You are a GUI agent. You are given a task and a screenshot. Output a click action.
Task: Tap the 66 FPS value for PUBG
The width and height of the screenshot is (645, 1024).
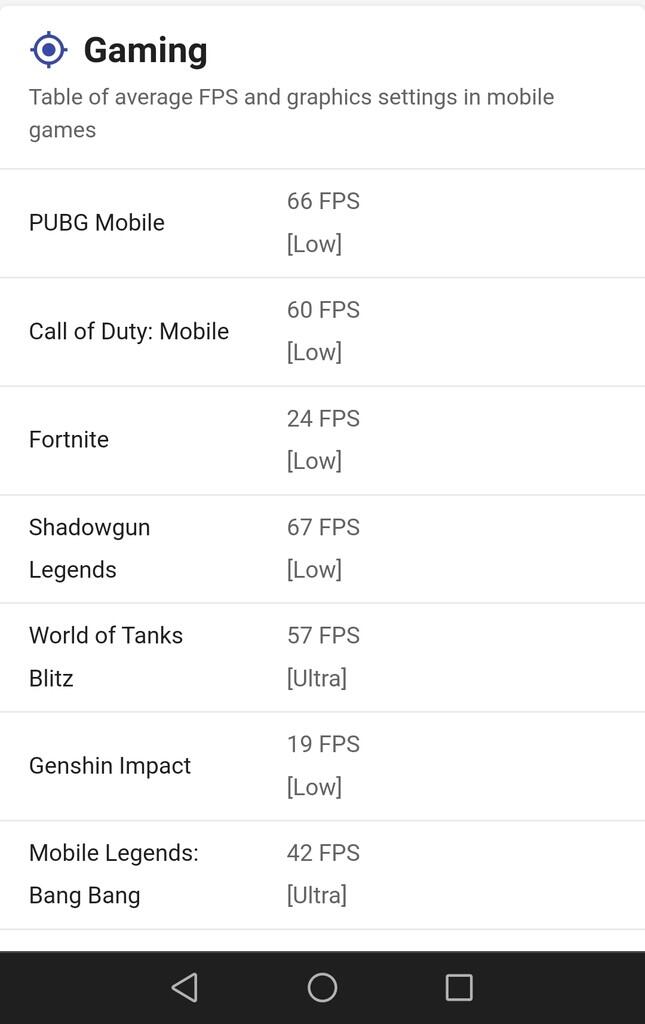323,201
